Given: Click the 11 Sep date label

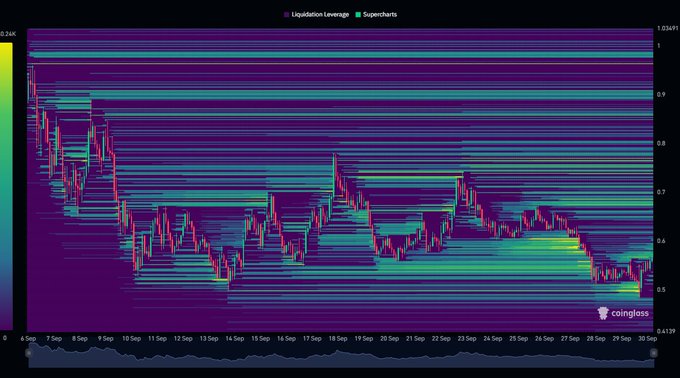Looking at the screenshot, I should pos(157,339).
